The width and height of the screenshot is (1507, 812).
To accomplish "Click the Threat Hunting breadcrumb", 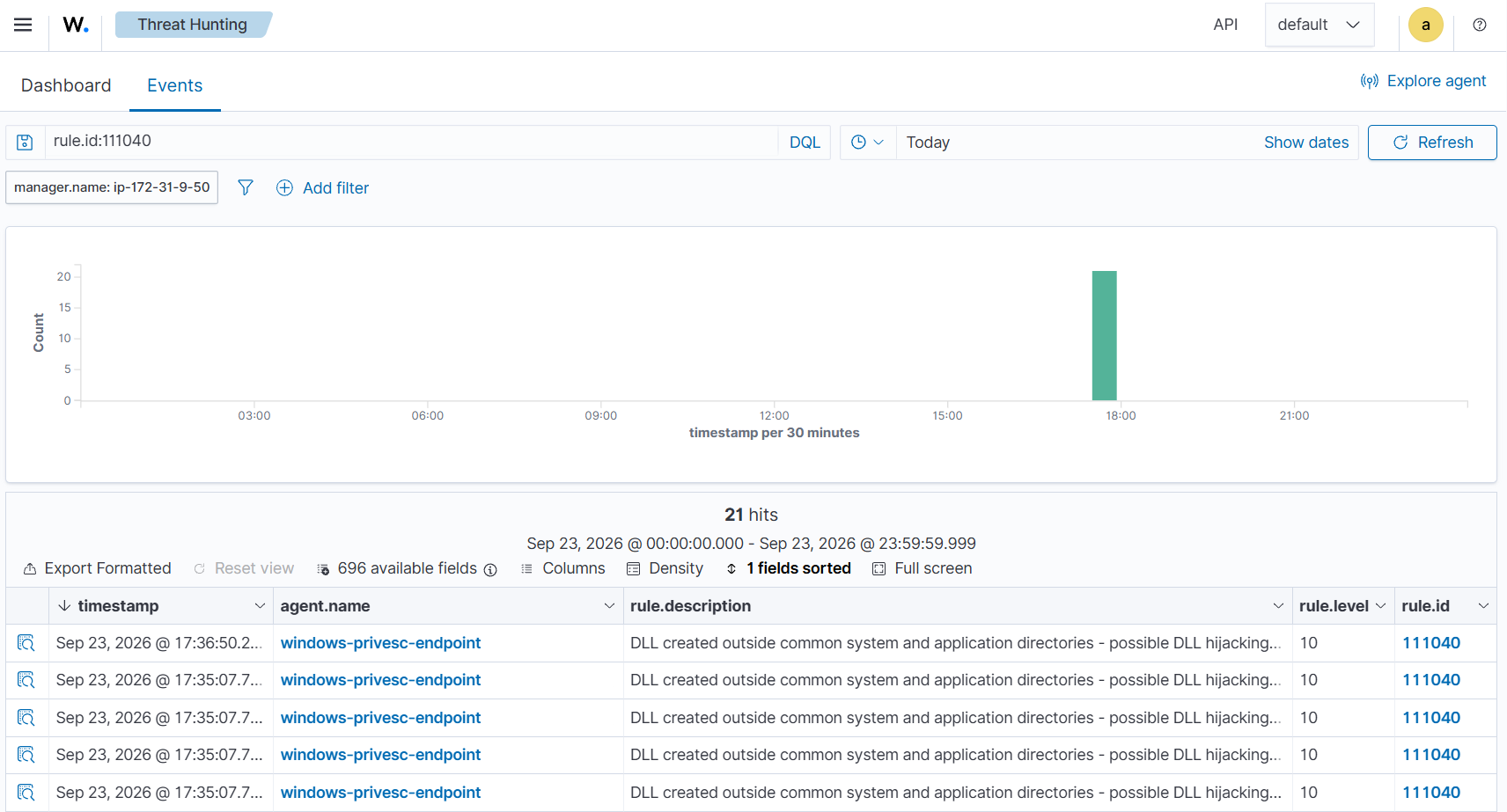I will [193, 25].
